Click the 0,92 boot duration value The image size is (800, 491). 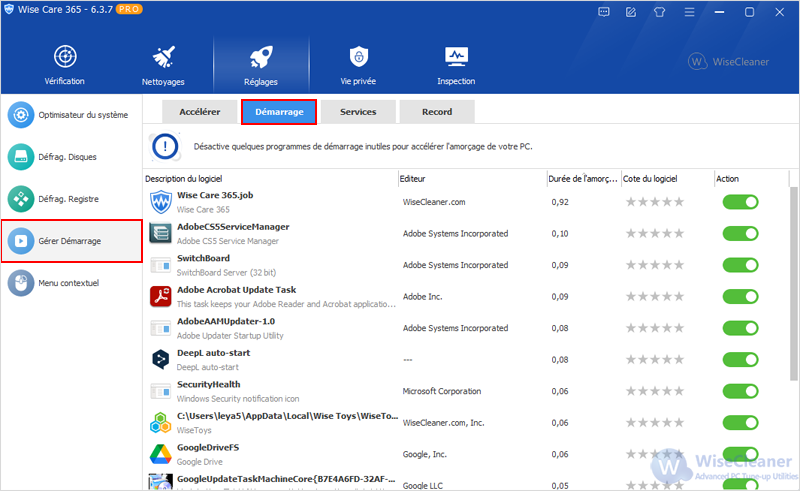tap(560, 202)
